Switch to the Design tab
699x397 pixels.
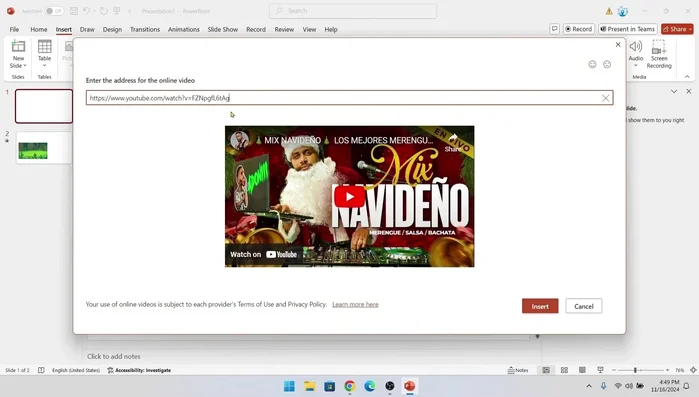point(112,29)
